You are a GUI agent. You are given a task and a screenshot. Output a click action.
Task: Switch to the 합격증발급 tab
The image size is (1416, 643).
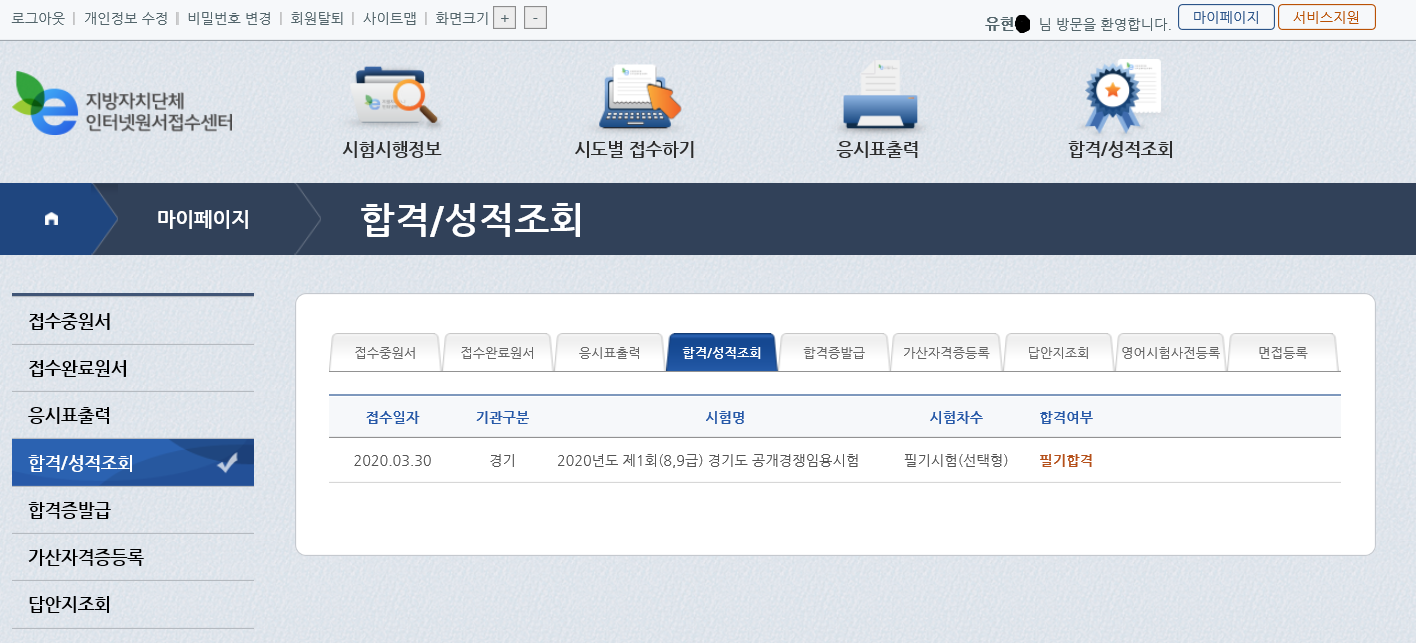tap(833, 353)
